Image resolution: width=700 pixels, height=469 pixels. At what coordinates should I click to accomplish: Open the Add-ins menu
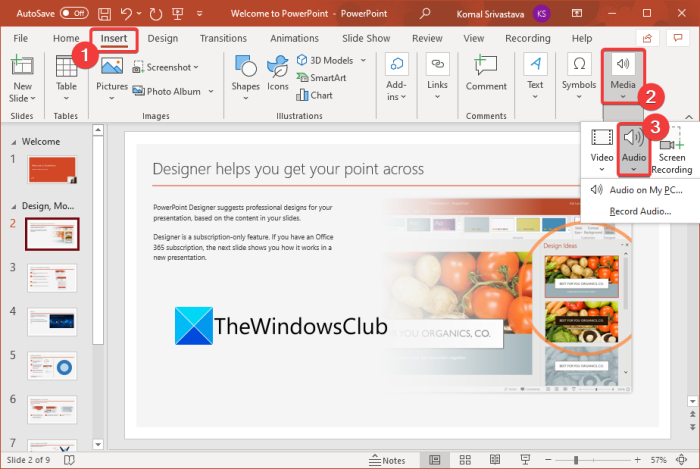coord(396,77)
